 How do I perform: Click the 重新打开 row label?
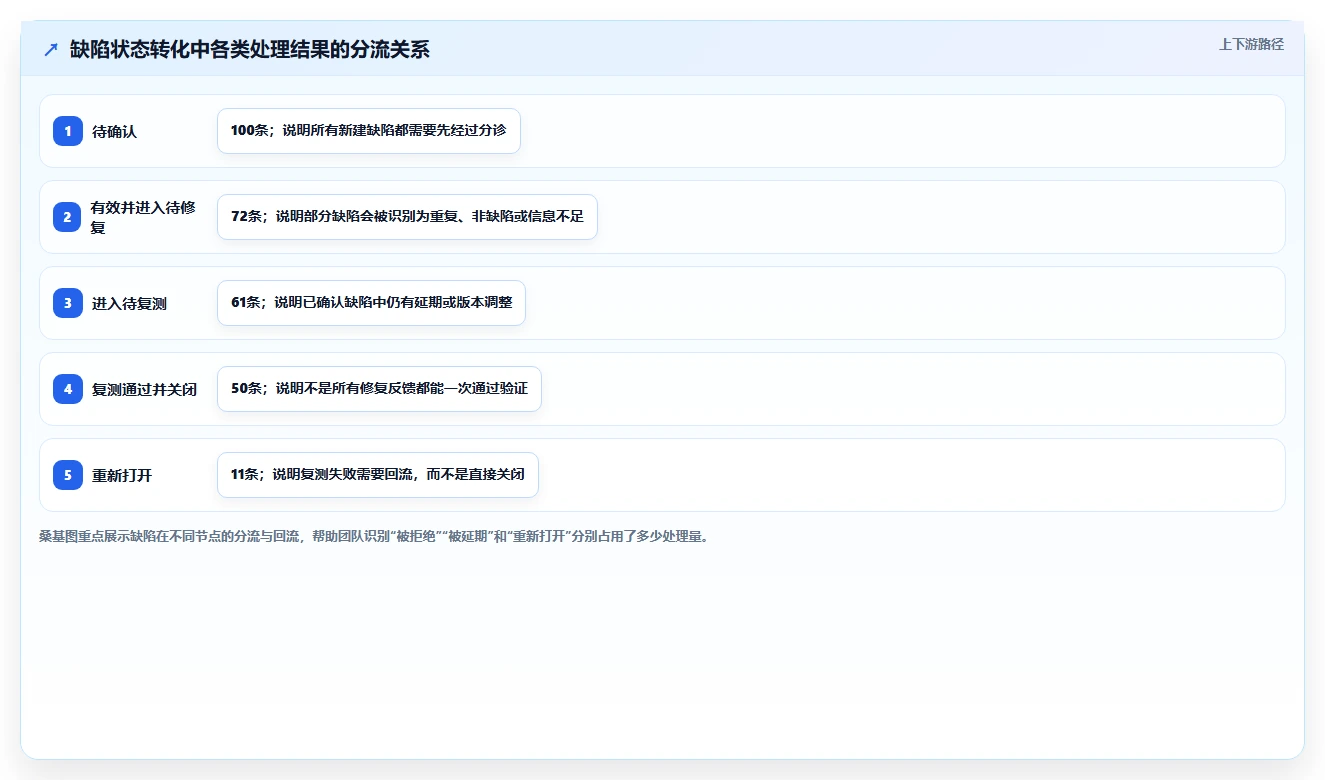point(122,475)
